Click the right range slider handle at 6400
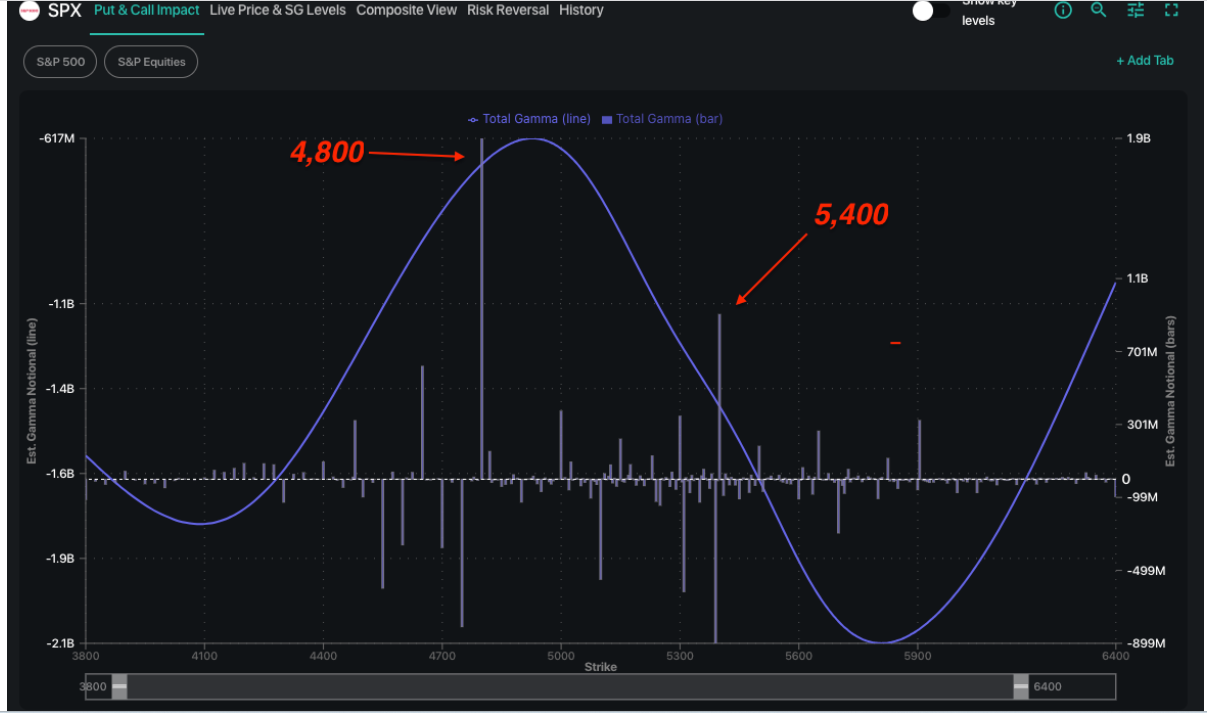Viewport: 1207px width, 713px height. pyautogui.click(x=1021, y=687)
